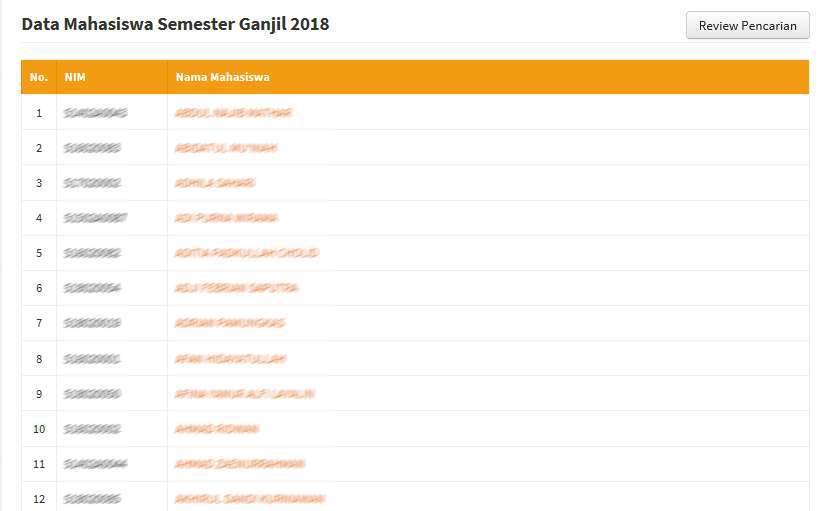The height and width of the screenshot is (511, 829).
Task: Open the student name link in row 7
Action: (x=229, y=323)
